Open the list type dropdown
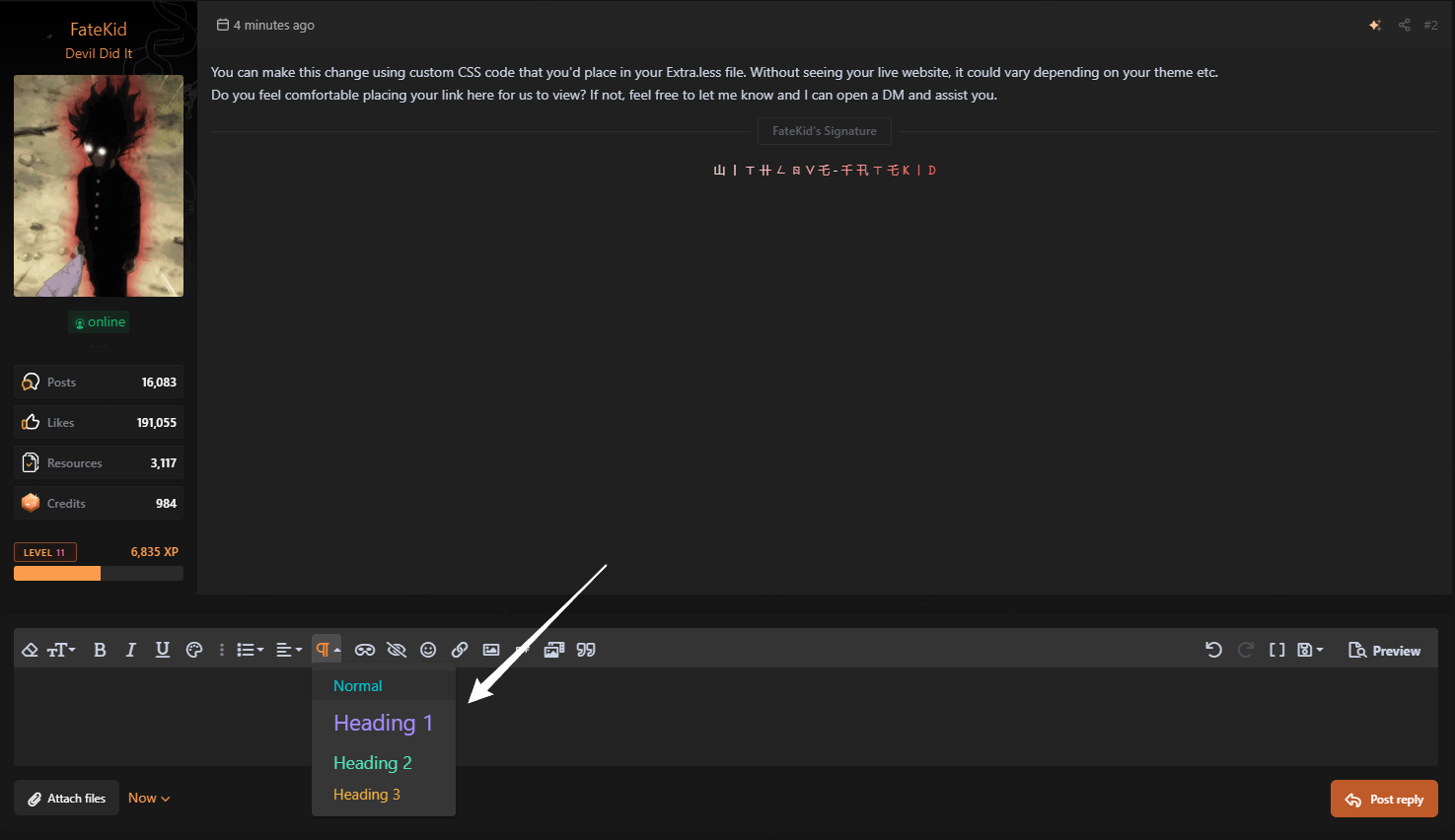Image resolution: width=1455 pixels, height=840 pixels. pos(251,650)
